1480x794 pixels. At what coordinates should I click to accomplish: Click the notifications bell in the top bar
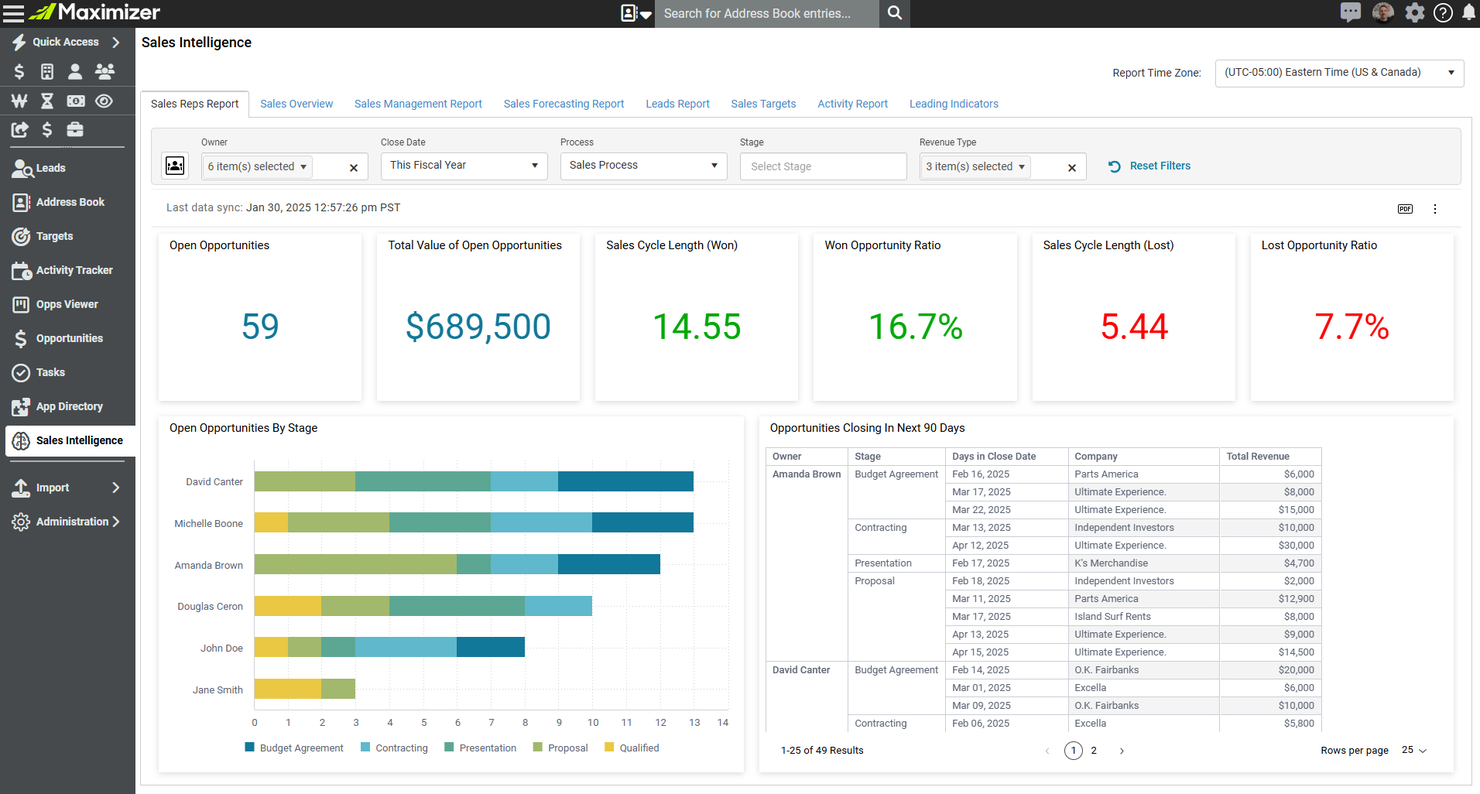tap(1469, 12)
